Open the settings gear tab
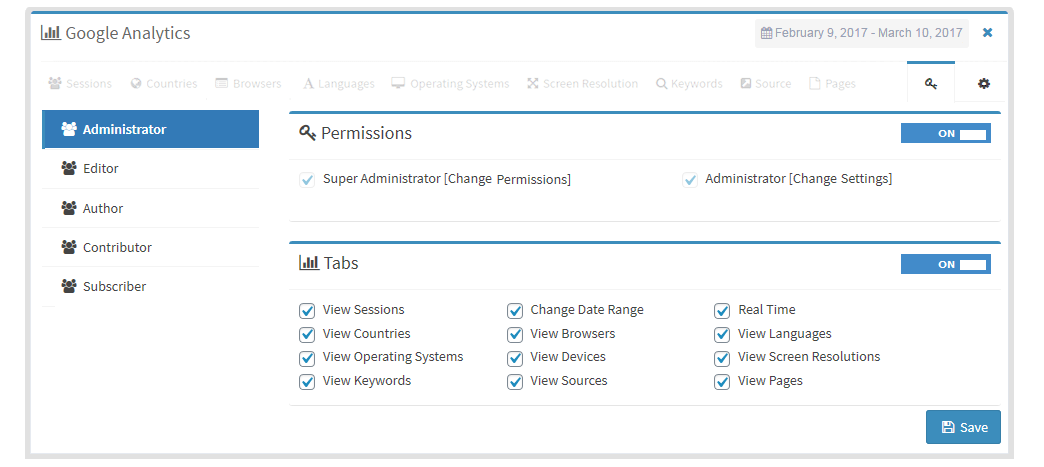 pyautogui.click(x=983, y=83)
